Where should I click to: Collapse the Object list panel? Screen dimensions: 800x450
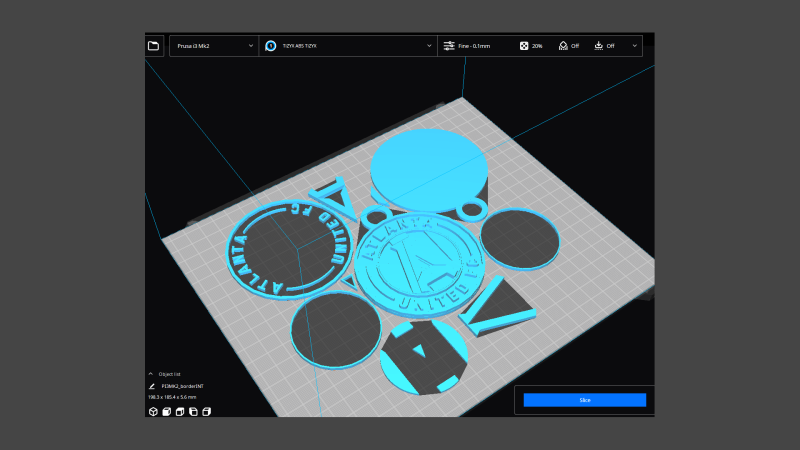[x=151, y=374]
